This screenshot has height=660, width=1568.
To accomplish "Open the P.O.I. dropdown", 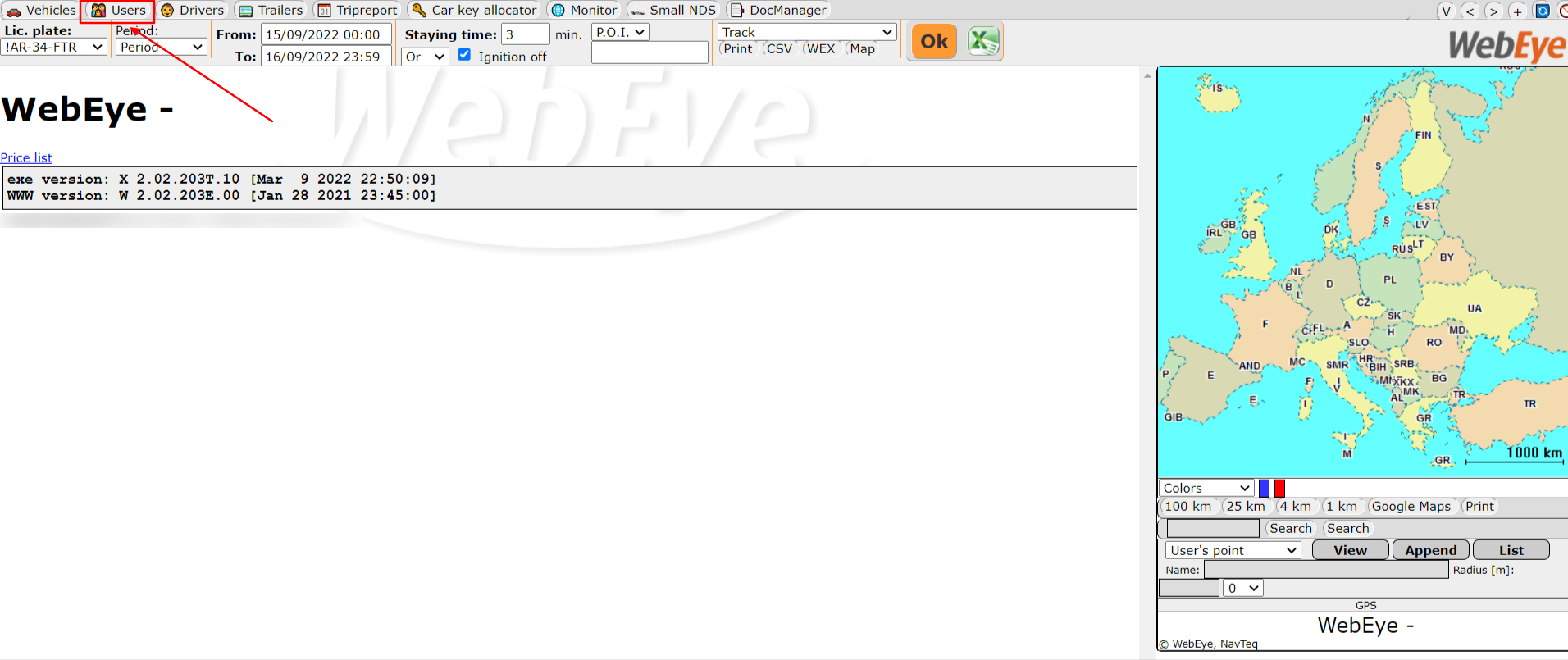I will coord(620,32).
